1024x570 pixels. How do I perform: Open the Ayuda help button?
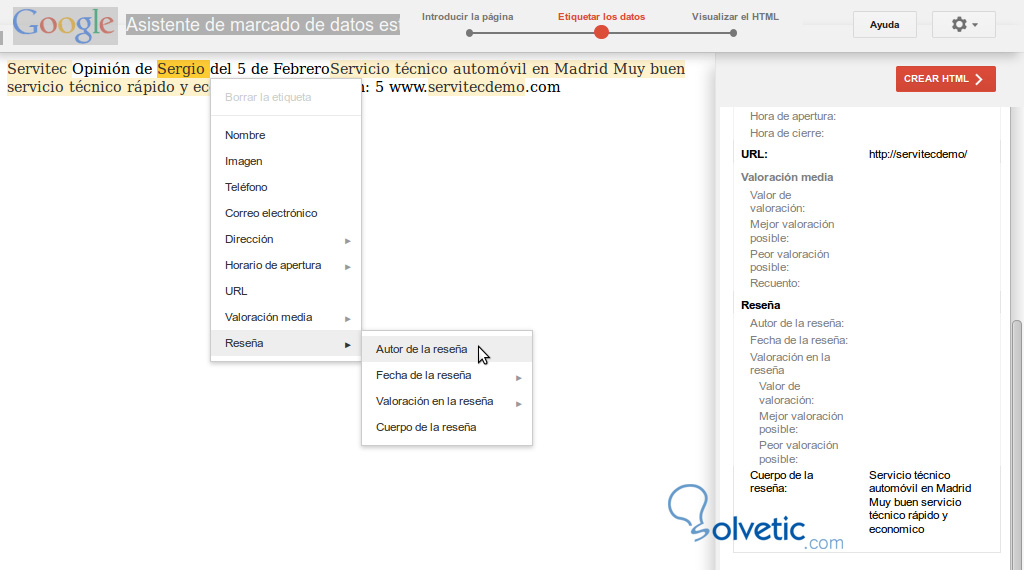884,25
